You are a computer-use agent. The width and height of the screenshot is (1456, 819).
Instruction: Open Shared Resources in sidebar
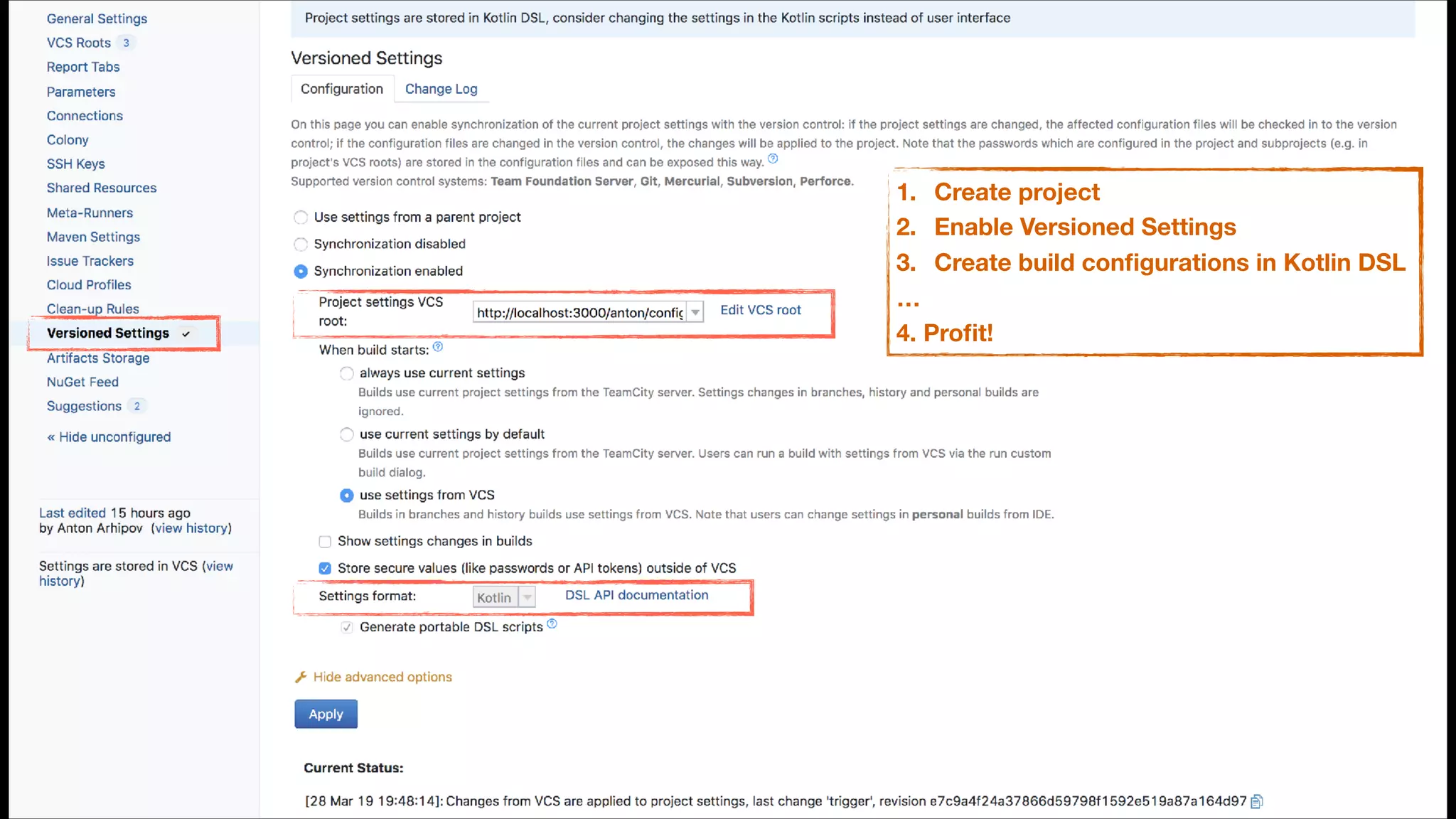coord(102,188)
